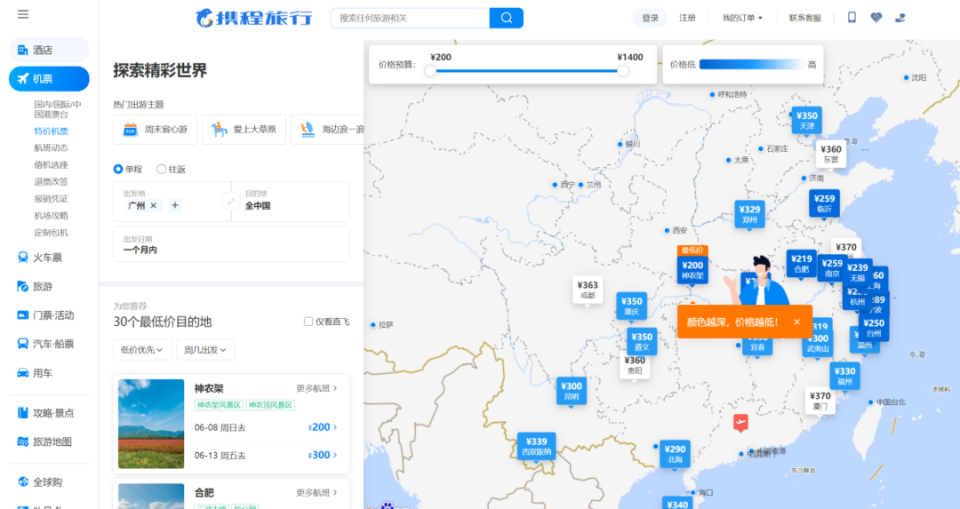This screenshot has width=960, height=509.
Task: Open the 旅游地图 sidebar item
Action: pyautogui.click(x=49, y=442)
